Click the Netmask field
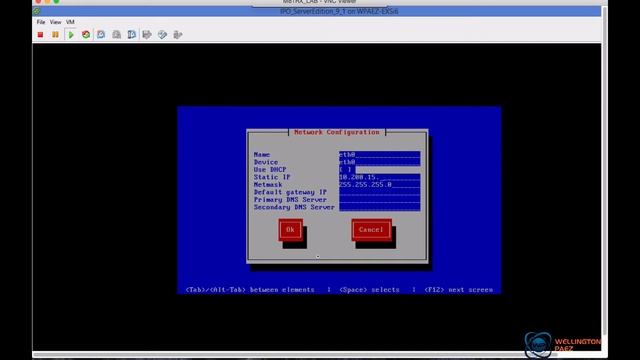The width and height of the screenshot is (640, 360). point(380,184)
